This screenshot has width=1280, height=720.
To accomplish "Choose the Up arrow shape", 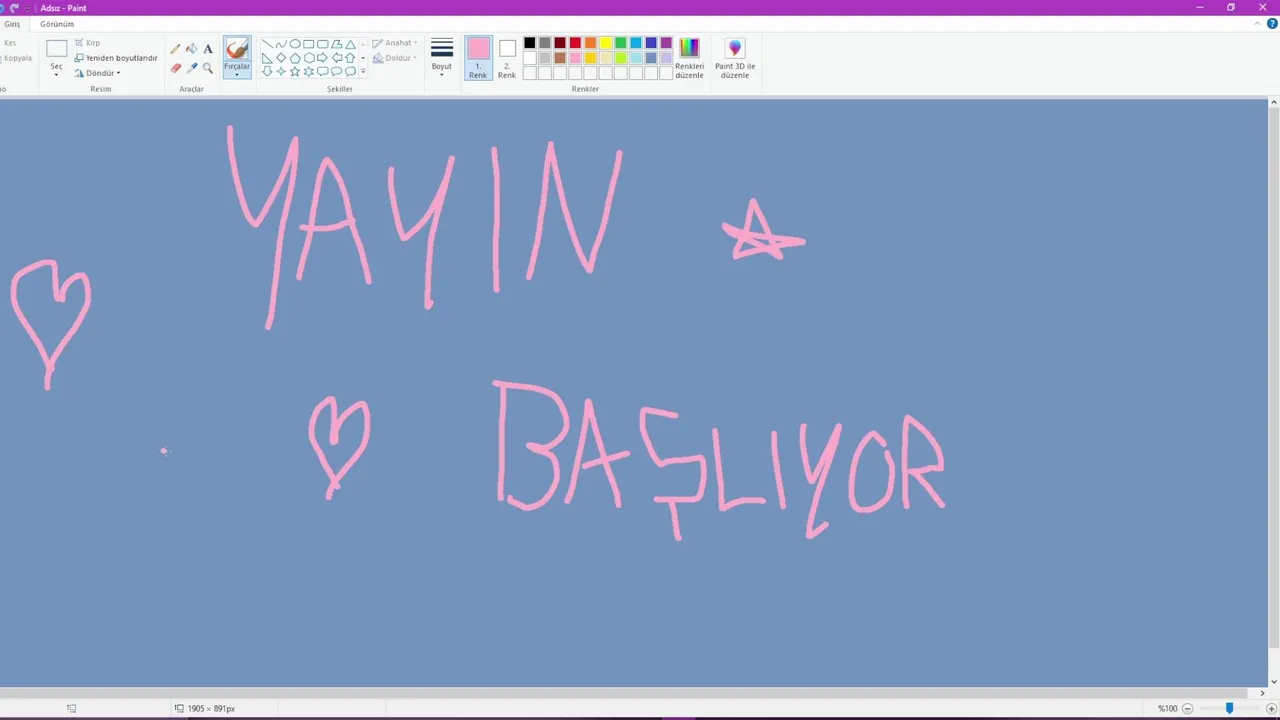I will (x=350, y=58).
